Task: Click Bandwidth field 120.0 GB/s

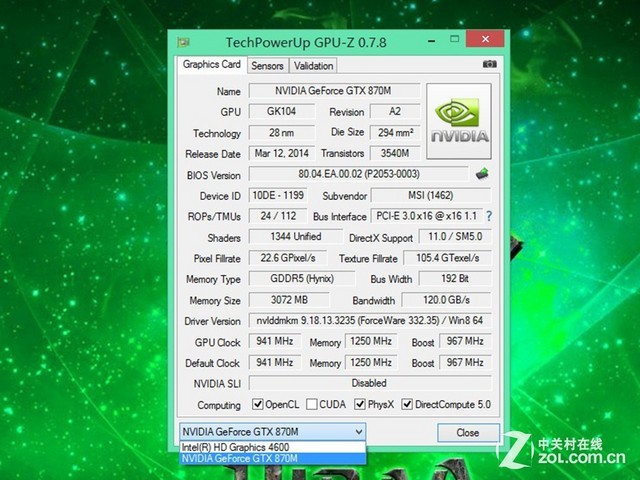Action: tap(447, 300)
